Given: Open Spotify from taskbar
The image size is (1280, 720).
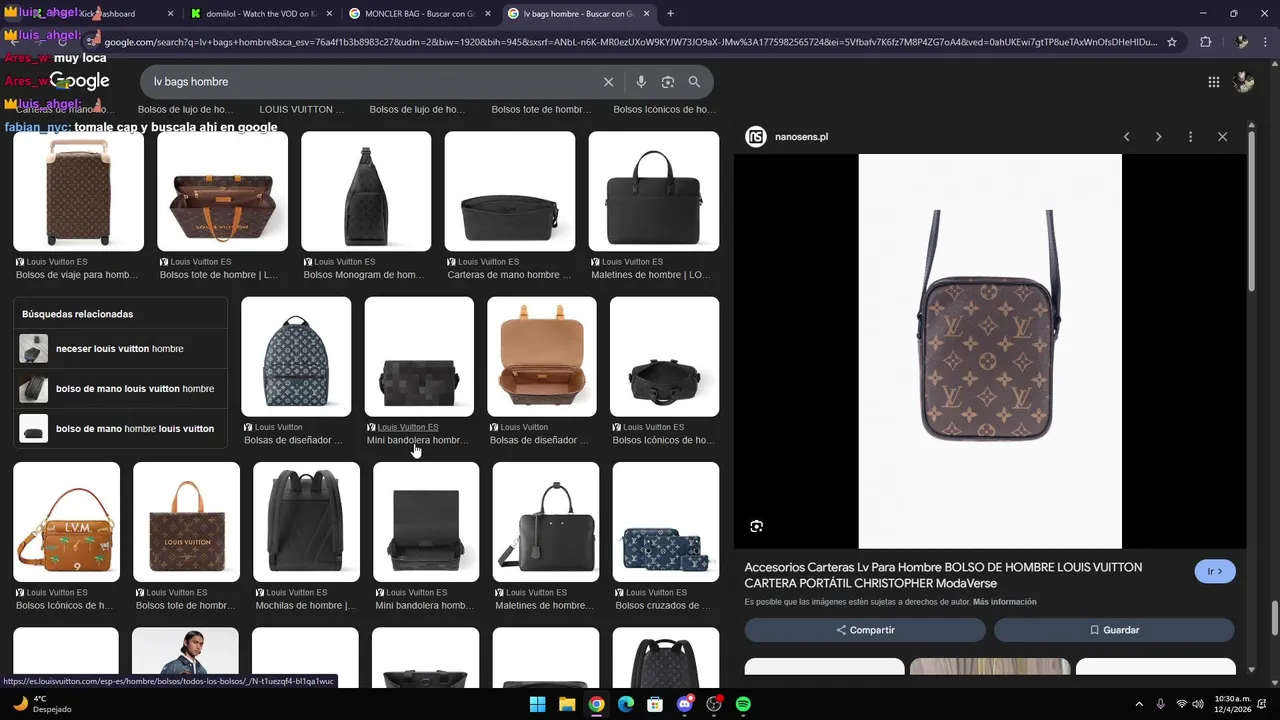Looking at the screenshot, I should point(743,704).
